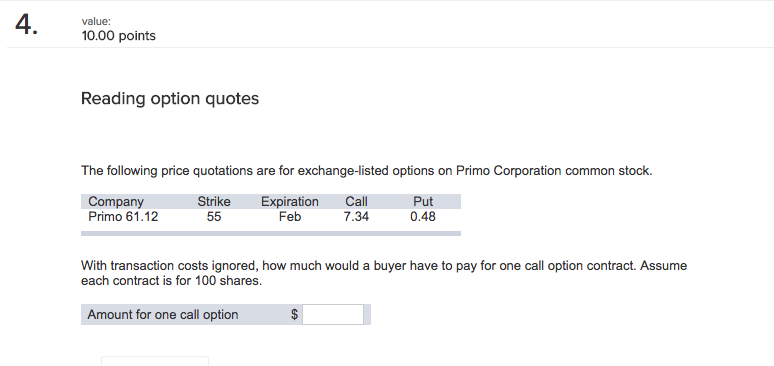The image size is (774, 366).
Task: Click the 'Amount for one call option' label
Action: tap(163, 315)
